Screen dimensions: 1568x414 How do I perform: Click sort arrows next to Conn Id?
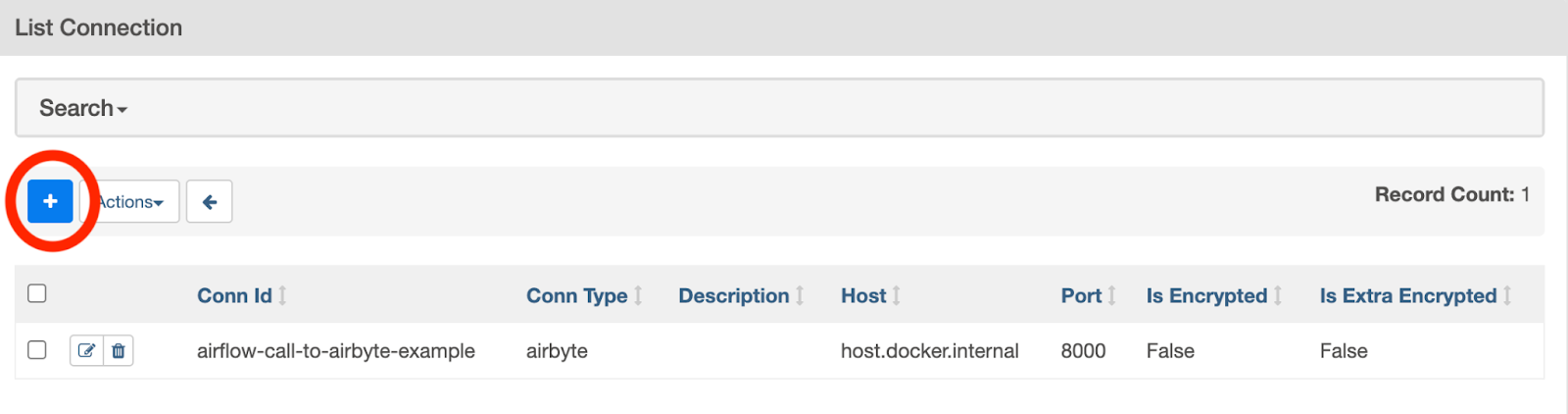282,295
